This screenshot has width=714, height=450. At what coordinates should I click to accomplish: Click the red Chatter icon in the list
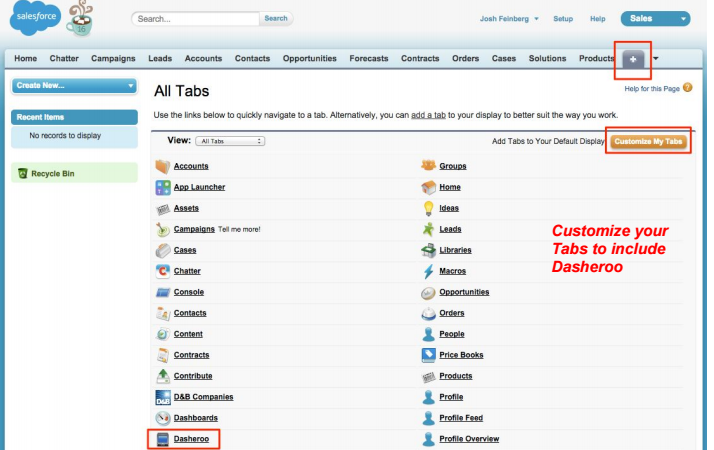(163, 271)
